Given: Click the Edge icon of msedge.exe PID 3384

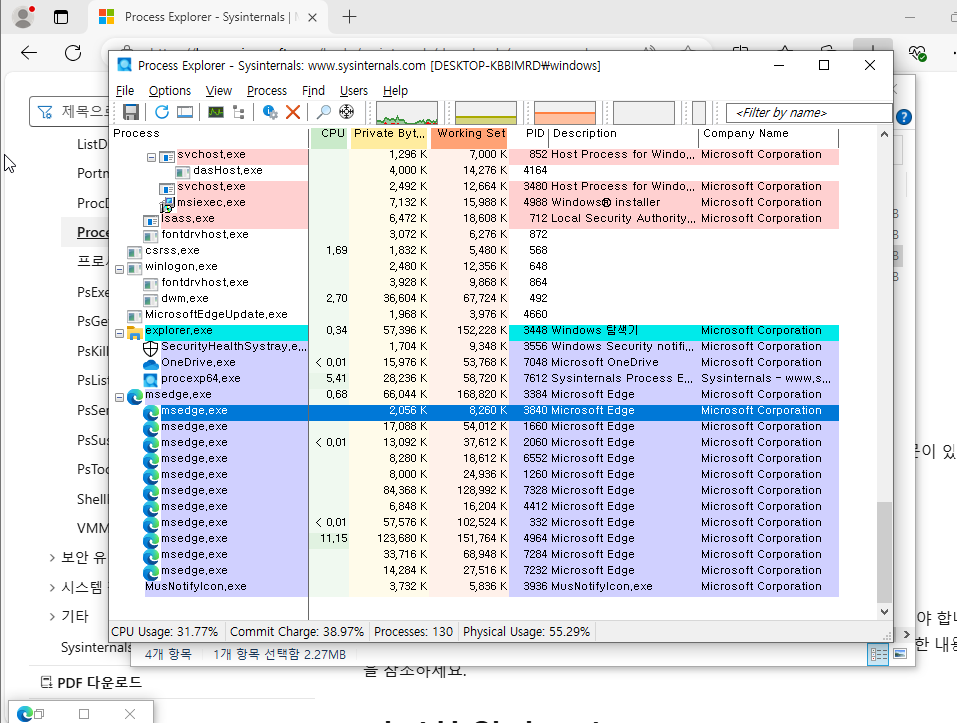Looking at the screenshot, I should click(134, 396).
